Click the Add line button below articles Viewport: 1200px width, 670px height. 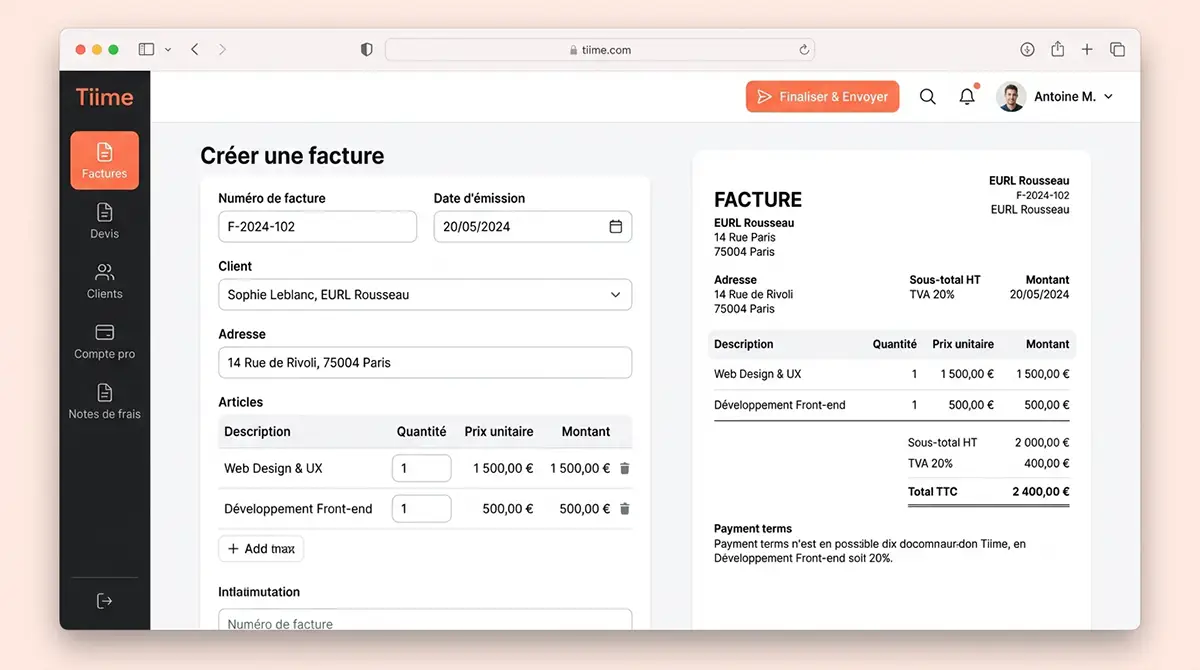260,549
